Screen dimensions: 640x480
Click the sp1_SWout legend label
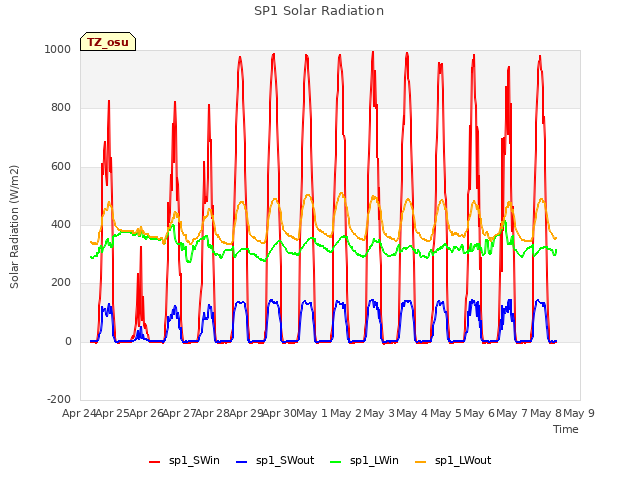pos(285,460)
